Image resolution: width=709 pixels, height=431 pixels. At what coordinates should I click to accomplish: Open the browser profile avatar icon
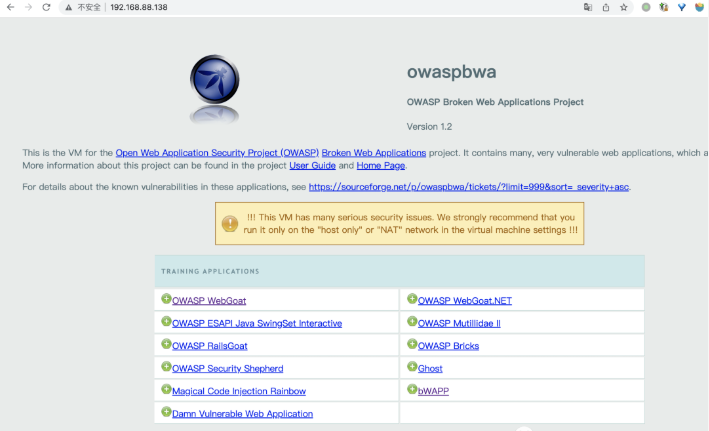(x=700, y=7)
